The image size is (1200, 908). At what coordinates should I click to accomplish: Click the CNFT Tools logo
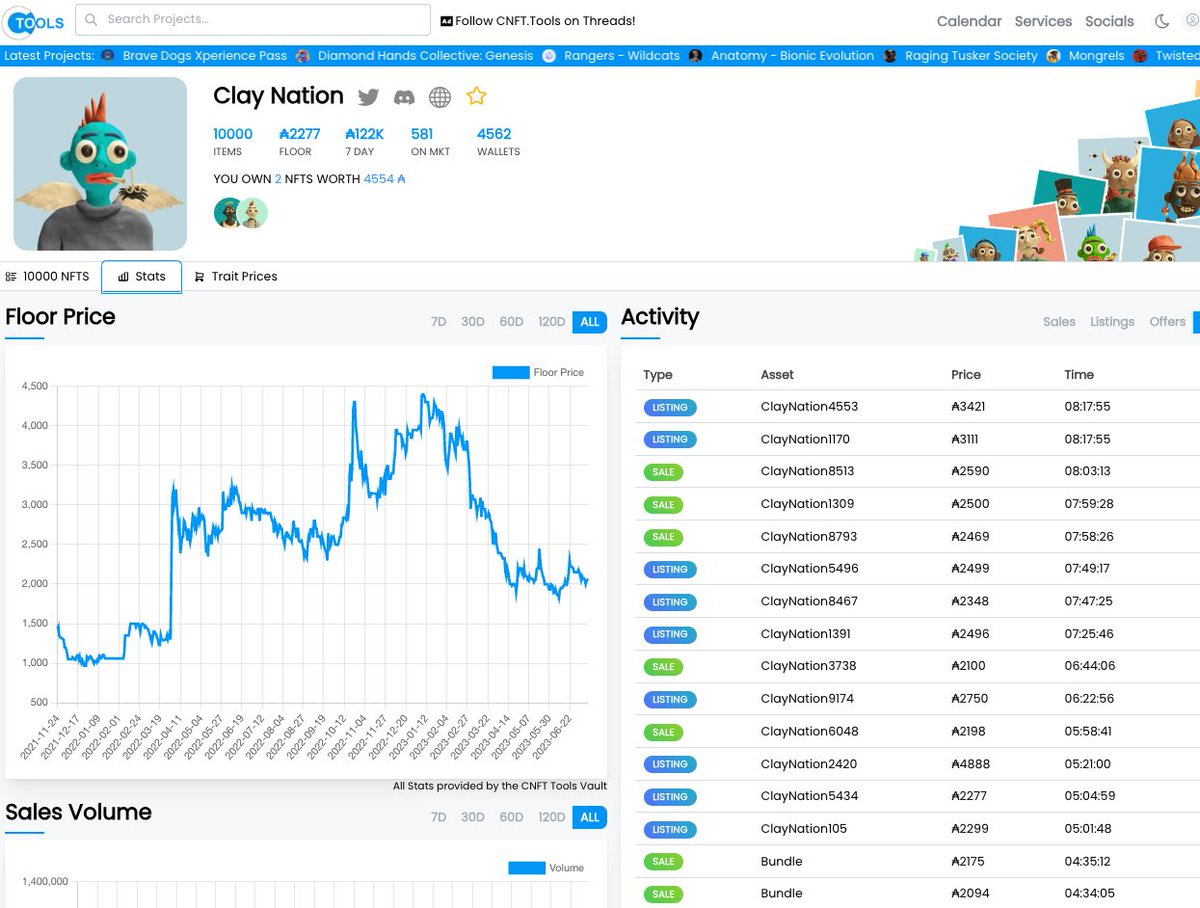tap(34, 20)
